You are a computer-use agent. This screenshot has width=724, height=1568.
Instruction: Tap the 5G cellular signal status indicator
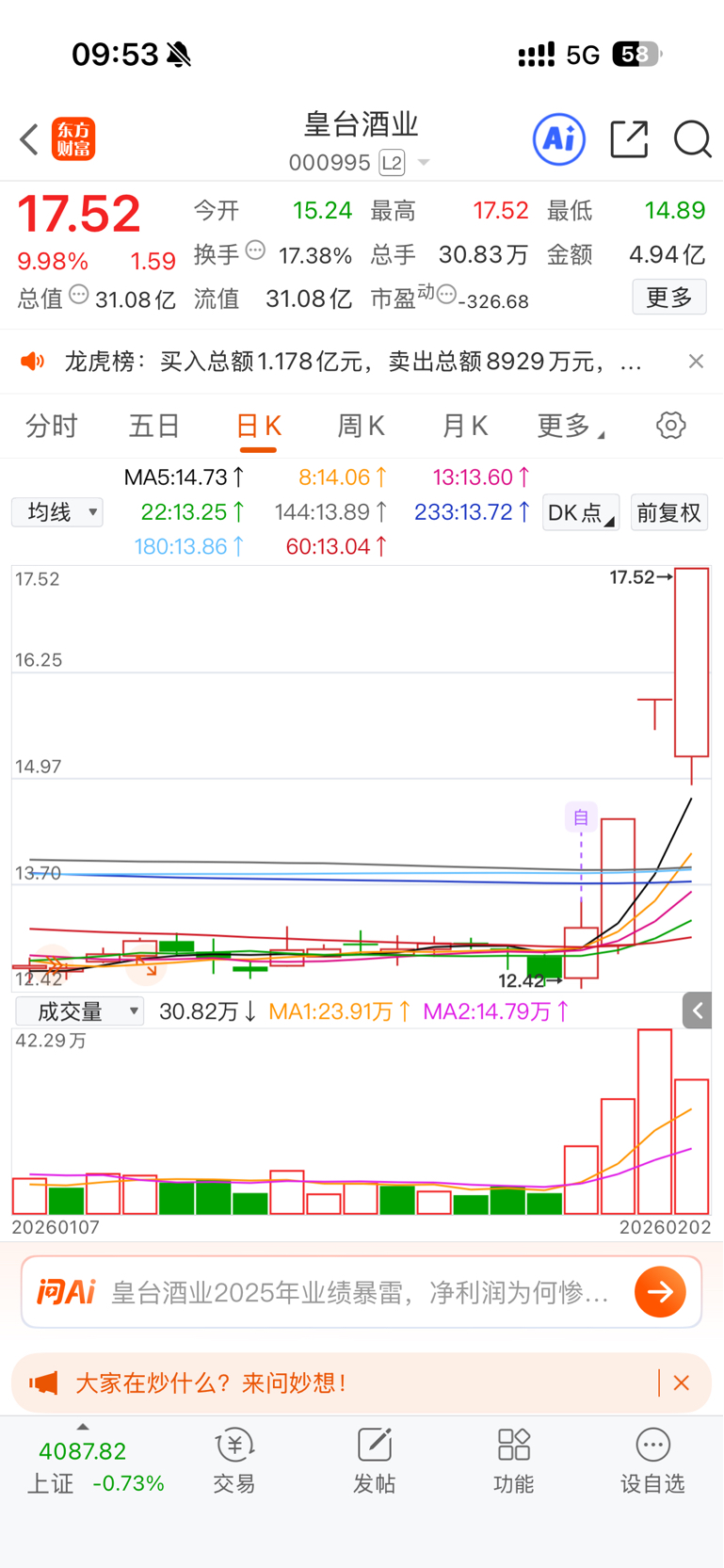click(x=583, y=56)
